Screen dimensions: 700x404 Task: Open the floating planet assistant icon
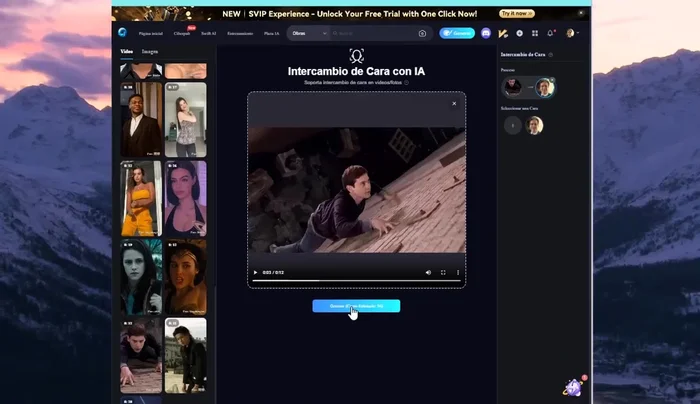click(x=574, y=387)
